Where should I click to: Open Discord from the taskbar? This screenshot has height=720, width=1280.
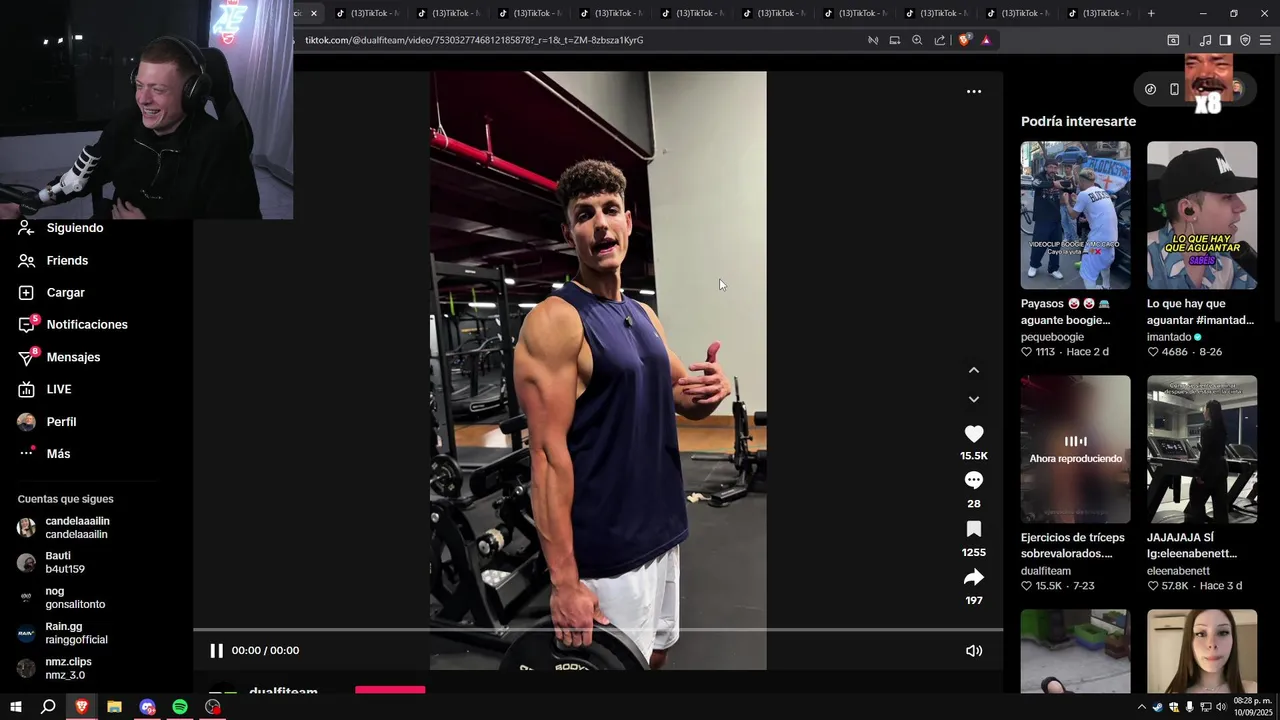click(x=147, y=707)
